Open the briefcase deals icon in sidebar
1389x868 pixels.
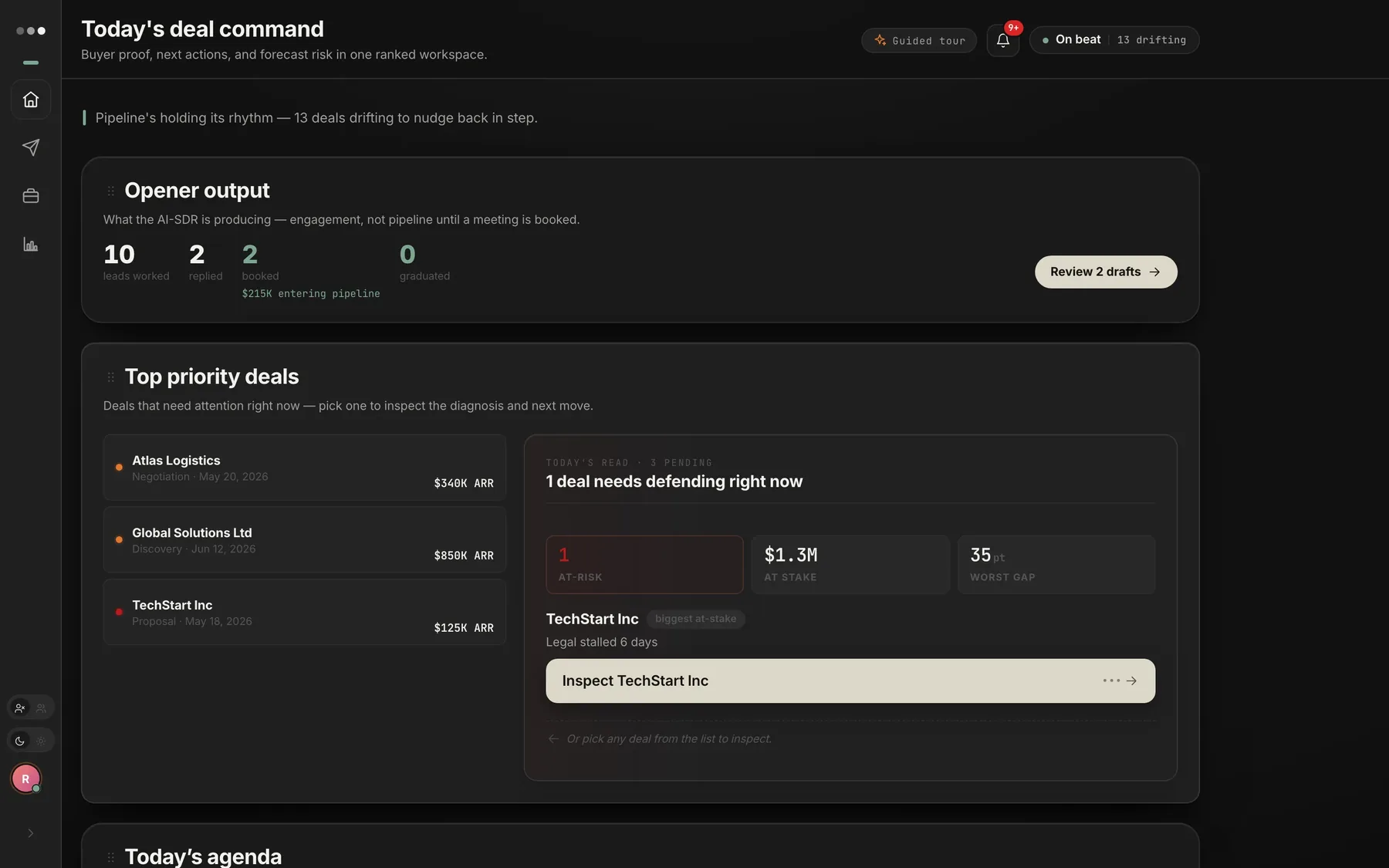31,196
